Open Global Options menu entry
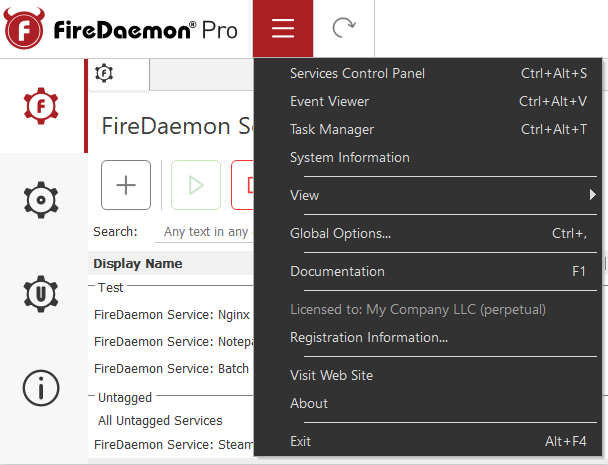The height and width of the screenshot is (465, 608). [x=428, y=233]
